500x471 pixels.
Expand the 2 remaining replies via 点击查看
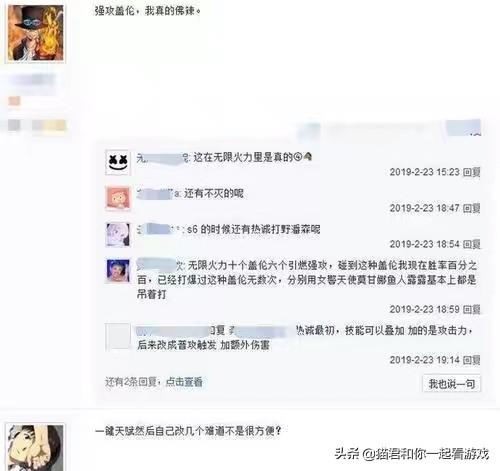point(184,382)
